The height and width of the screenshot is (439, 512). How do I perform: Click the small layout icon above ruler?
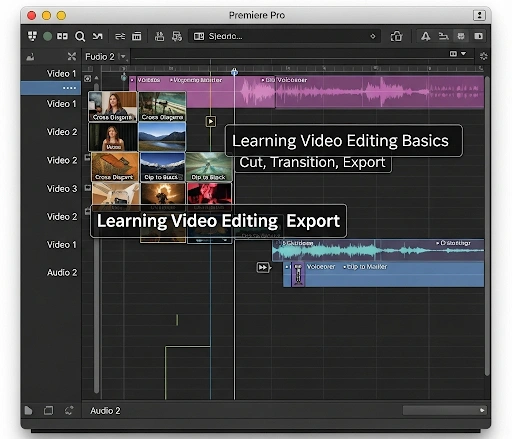coord(453,53)
